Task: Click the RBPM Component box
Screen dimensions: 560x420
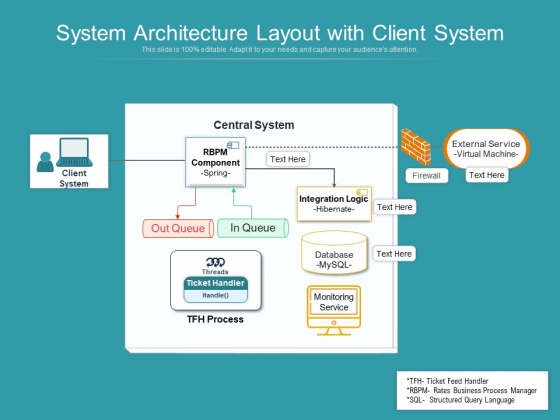Action: coord(215,162)
